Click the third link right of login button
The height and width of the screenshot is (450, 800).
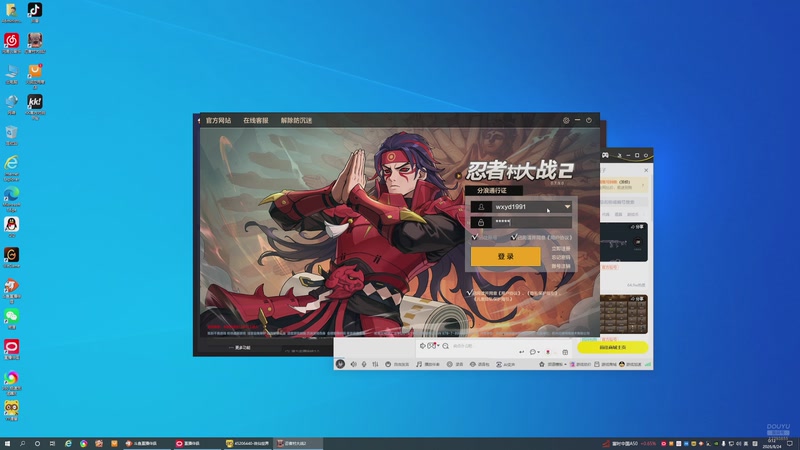pos(561,266)
